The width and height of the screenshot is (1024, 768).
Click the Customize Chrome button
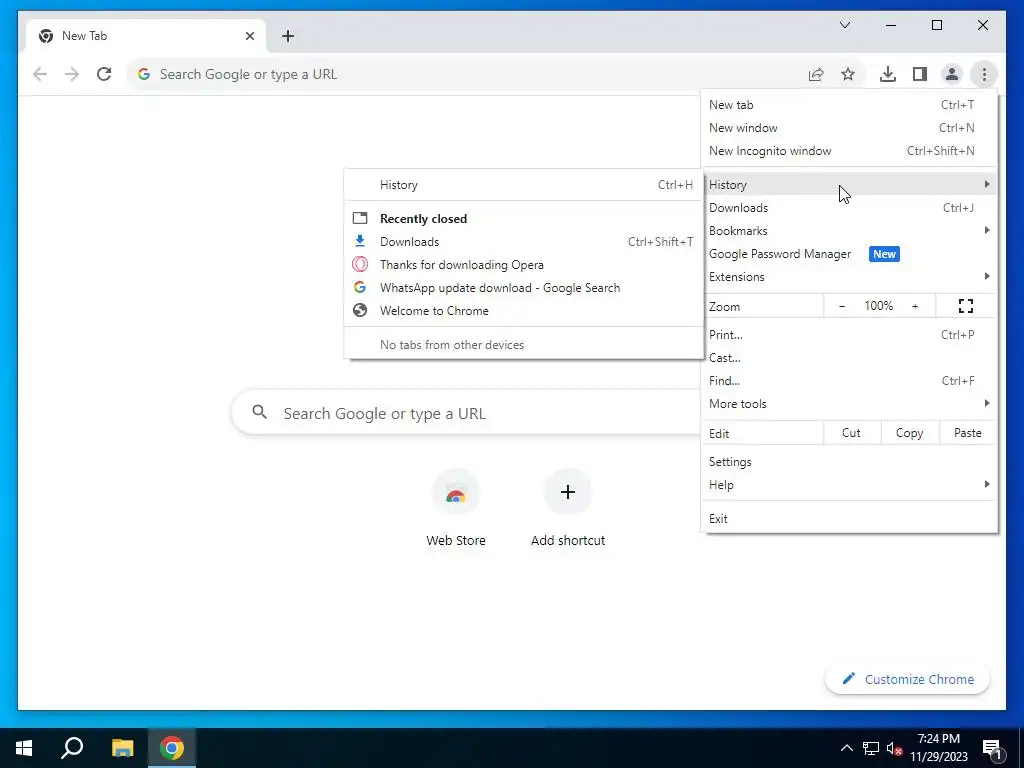point(907,679)
